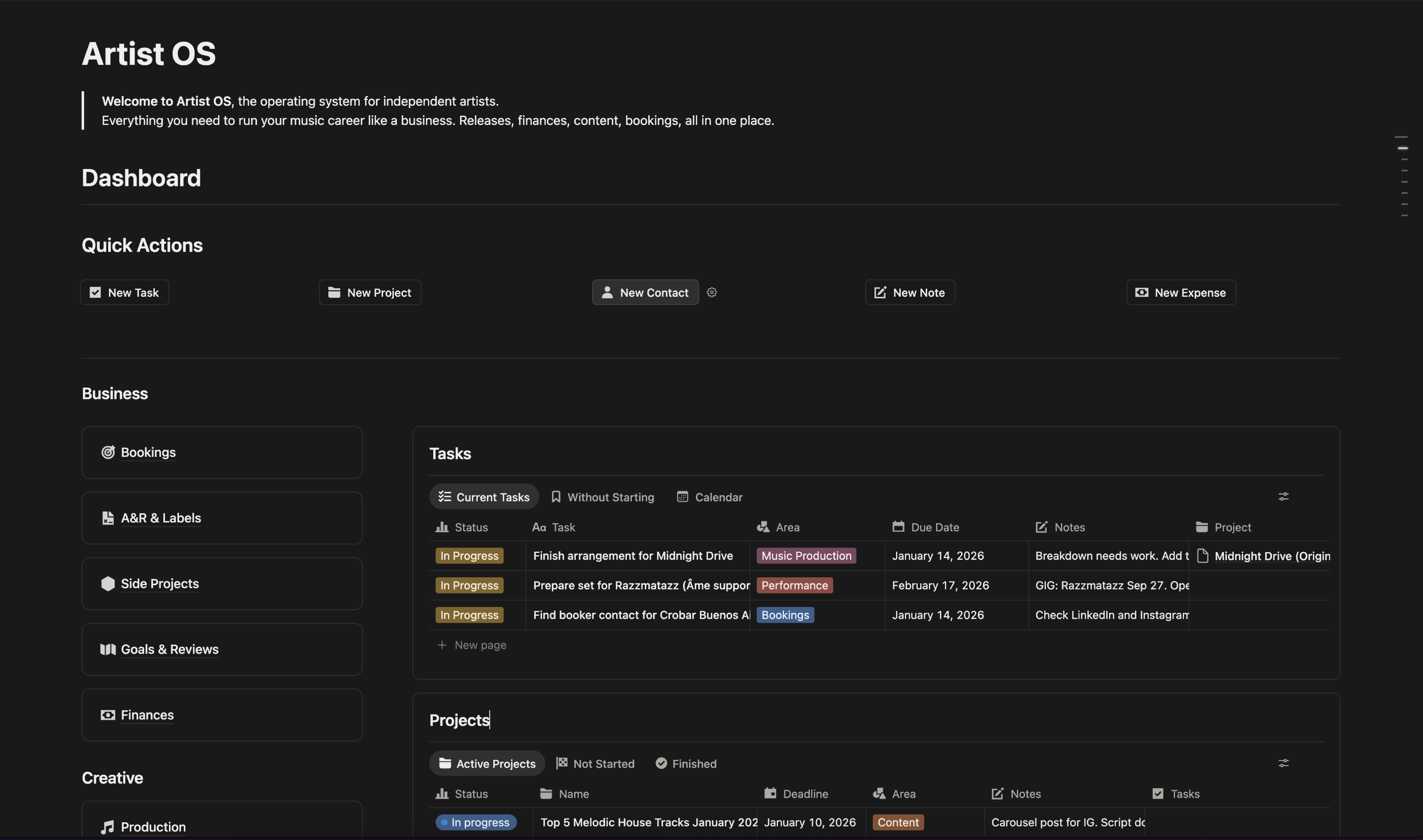The width and height of the screenshot is (1423, 840).
Task: Click the dart-target icon beside Bookings
Action: point(108,452)
